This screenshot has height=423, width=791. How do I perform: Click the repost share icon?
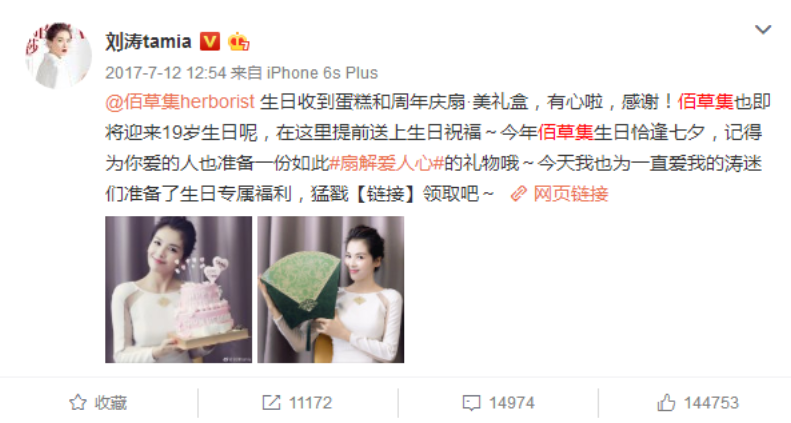[x=271, y=403]
